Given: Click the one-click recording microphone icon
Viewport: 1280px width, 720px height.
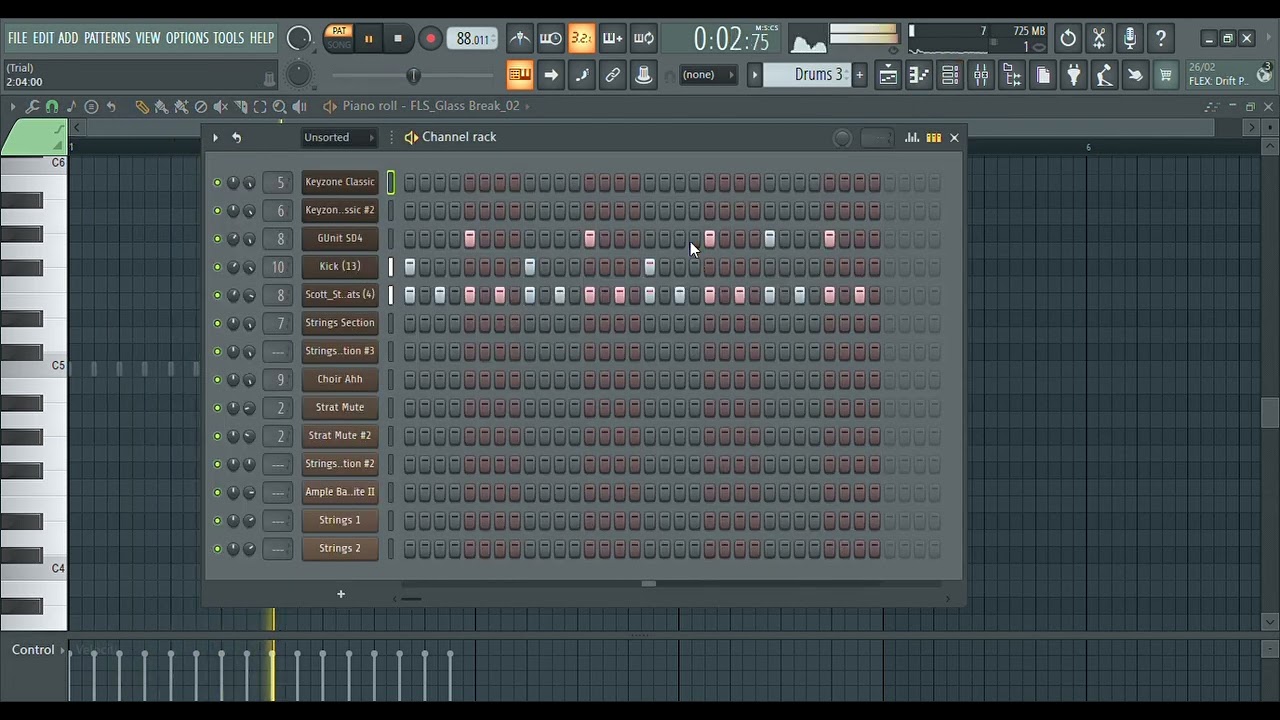Looking at the screenshot, I should [x=1130, y=39].
